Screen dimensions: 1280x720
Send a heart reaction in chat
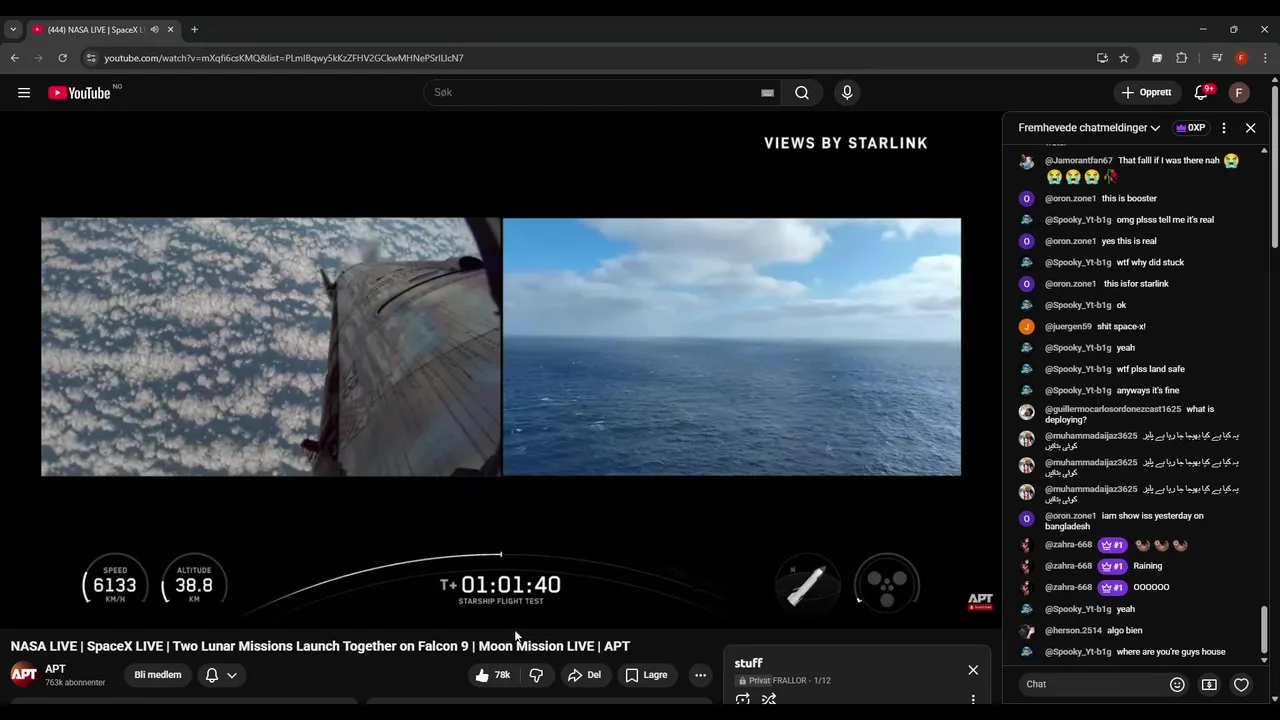coord(1241,684)
